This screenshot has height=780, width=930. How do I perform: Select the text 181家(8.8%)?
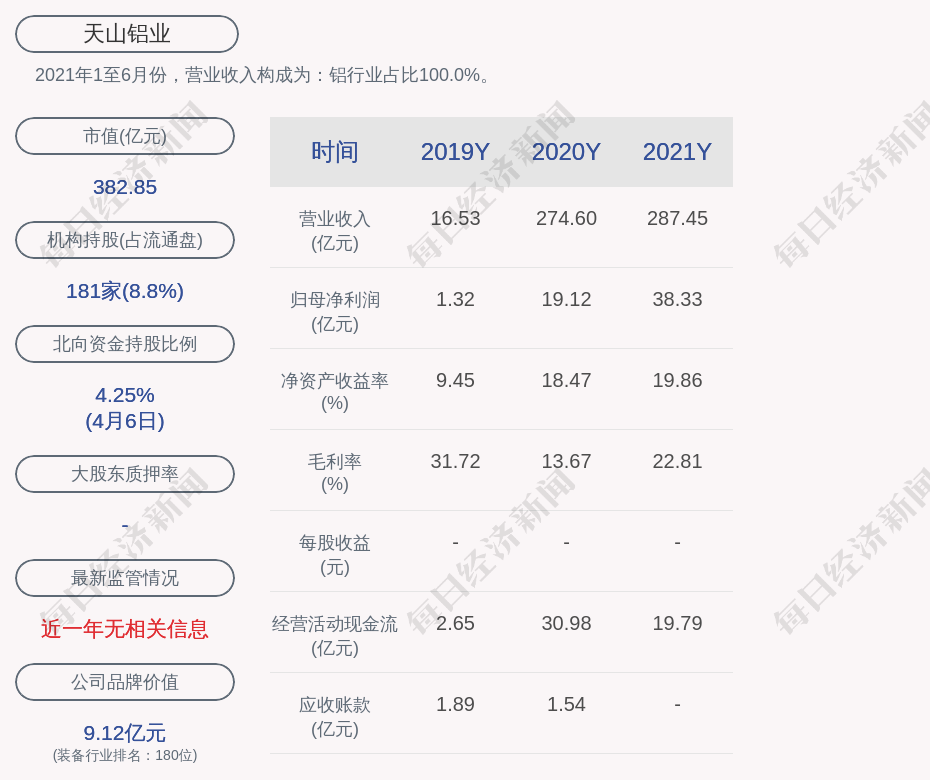[x=125, y=291]
